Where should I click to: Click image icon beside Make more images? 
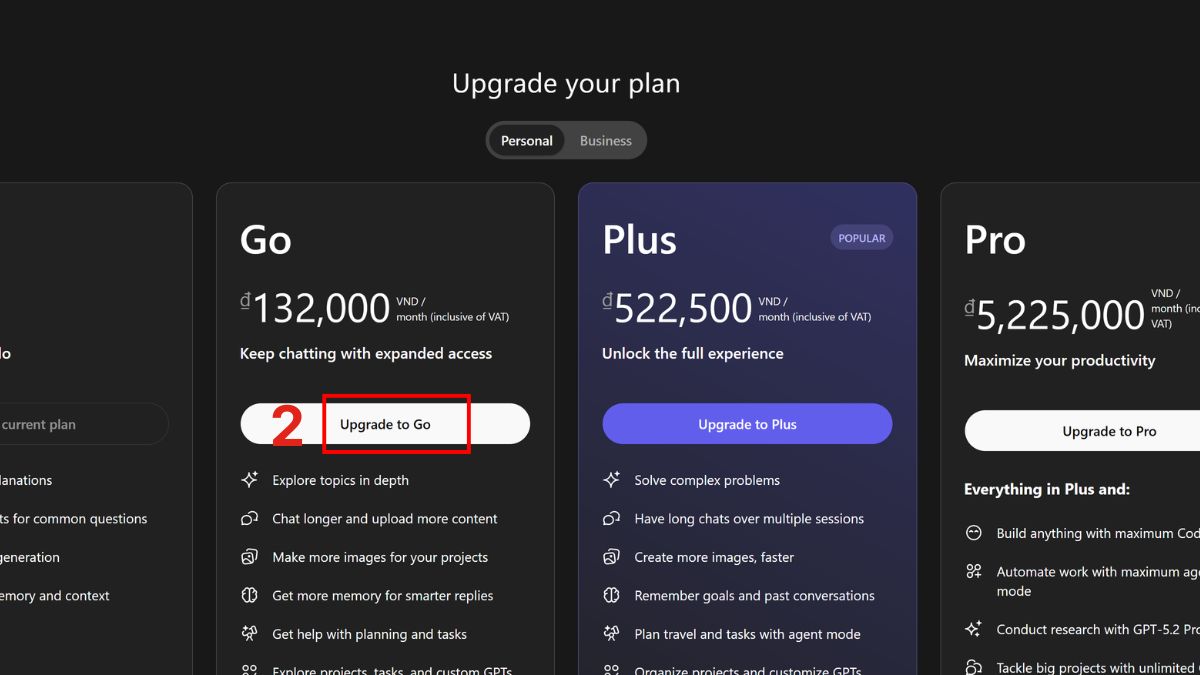(x=250, y=557)
